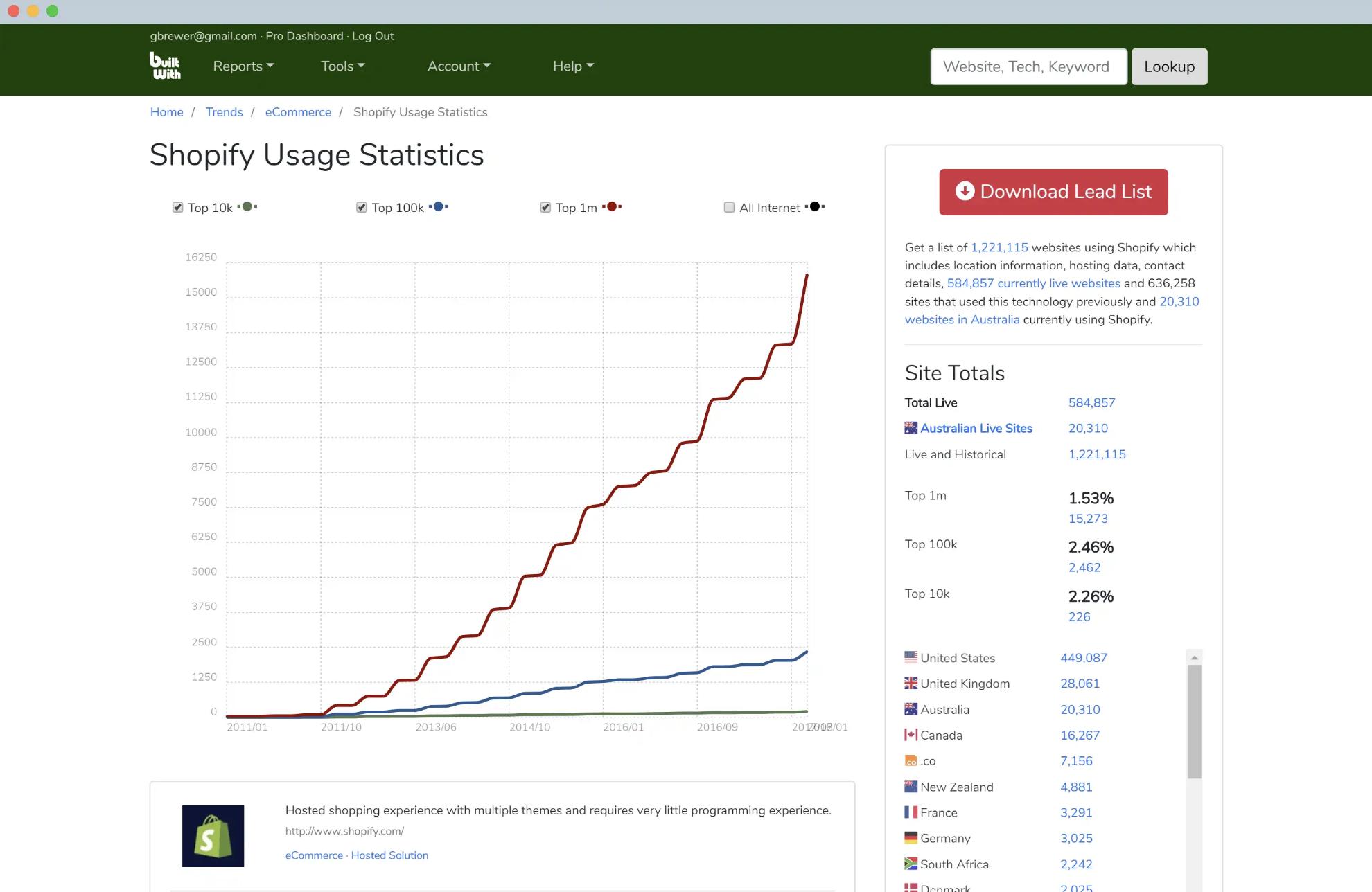The width and height of the screenshot is (1372, 892).
Task: Click the France flag icon
Action: [x=911, y=812]
